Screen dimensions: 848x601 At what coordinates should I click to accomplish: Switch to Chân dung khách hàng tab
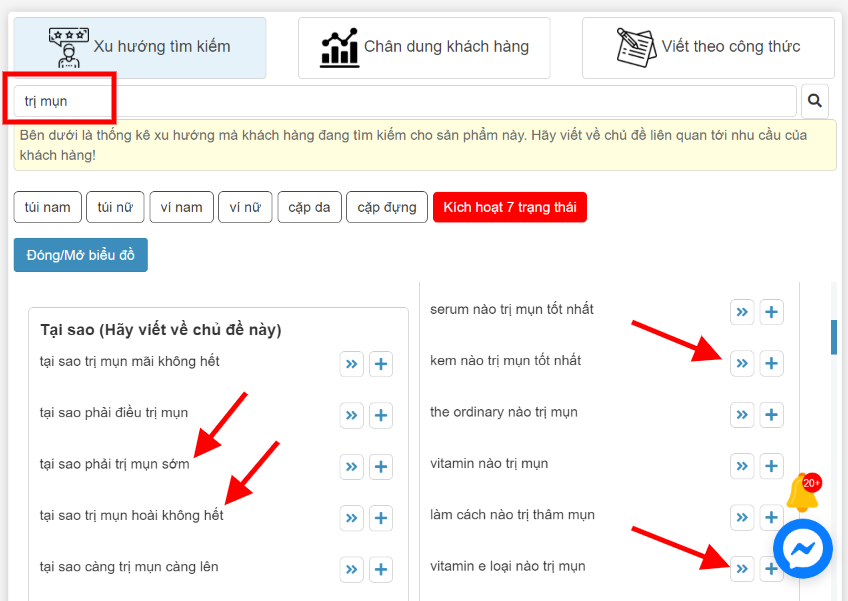point(424,48)
